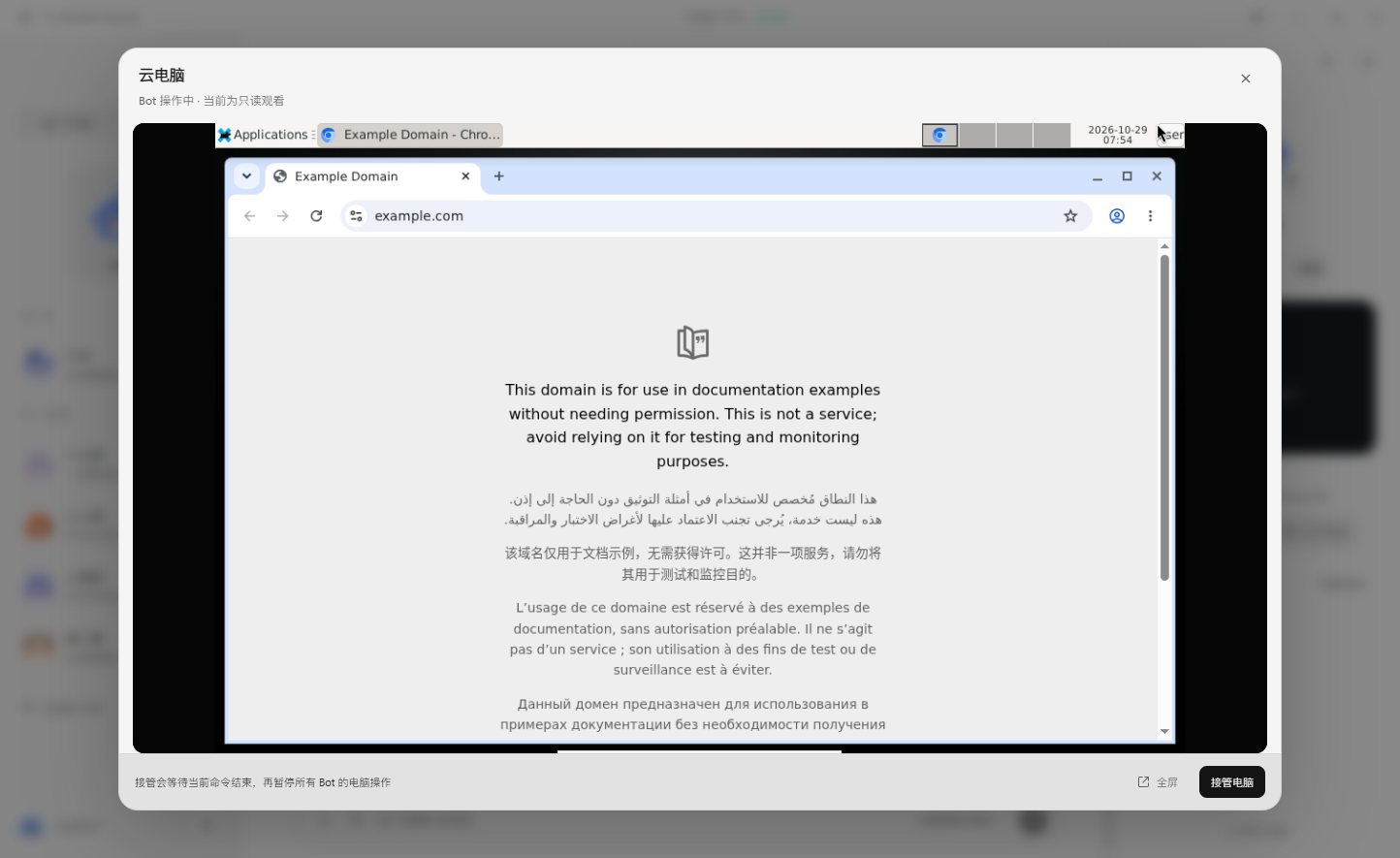View site information icon in address bar
The width and height of the screenshot is (1400, 858).
coord(356,216)
